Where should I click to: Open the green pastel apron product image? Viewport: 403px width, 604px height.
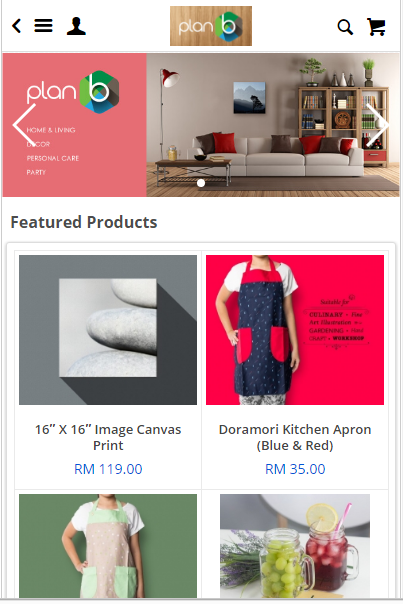coord(108,546)
